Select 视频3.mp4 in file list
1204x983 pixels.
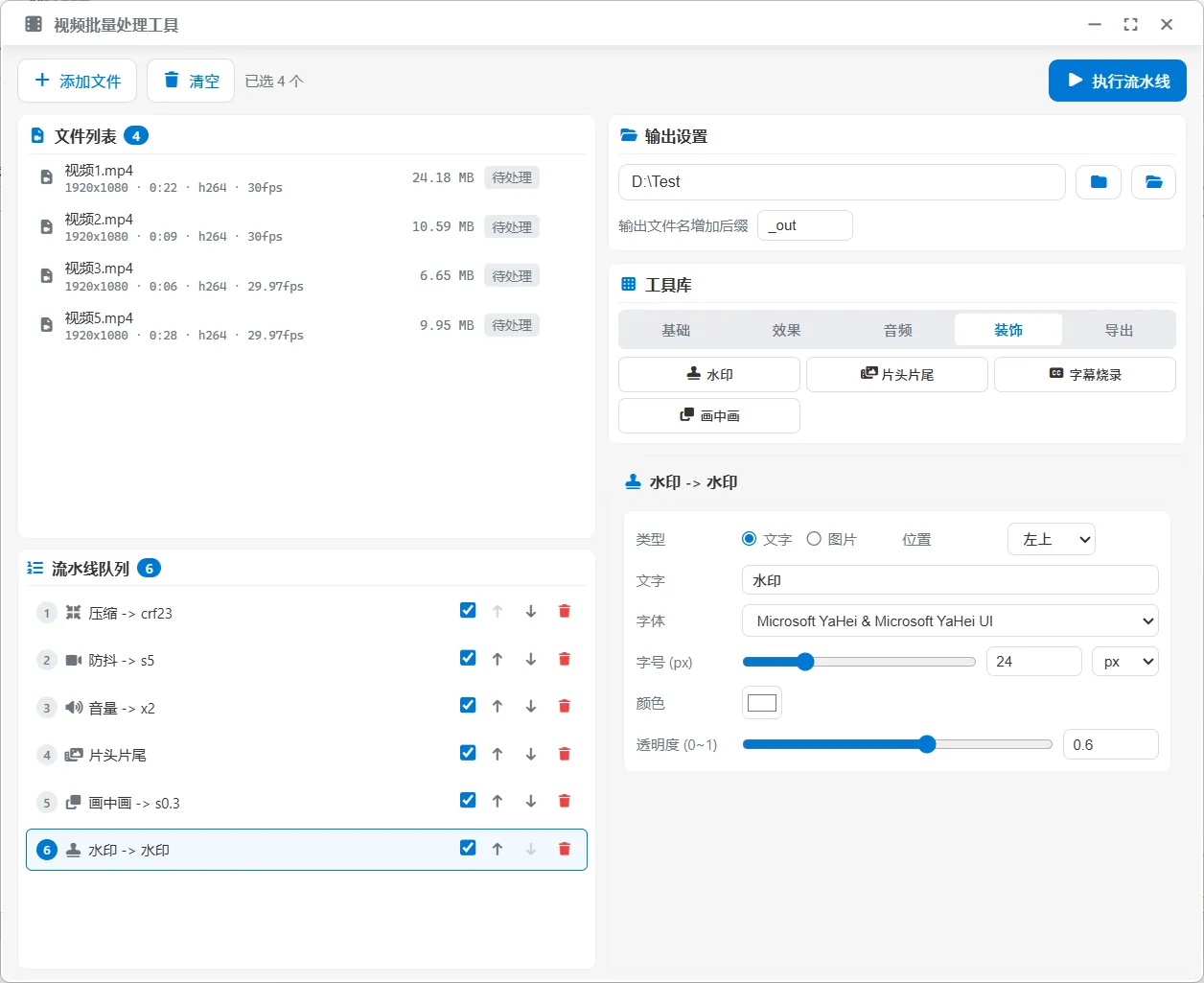click(307, 276)
